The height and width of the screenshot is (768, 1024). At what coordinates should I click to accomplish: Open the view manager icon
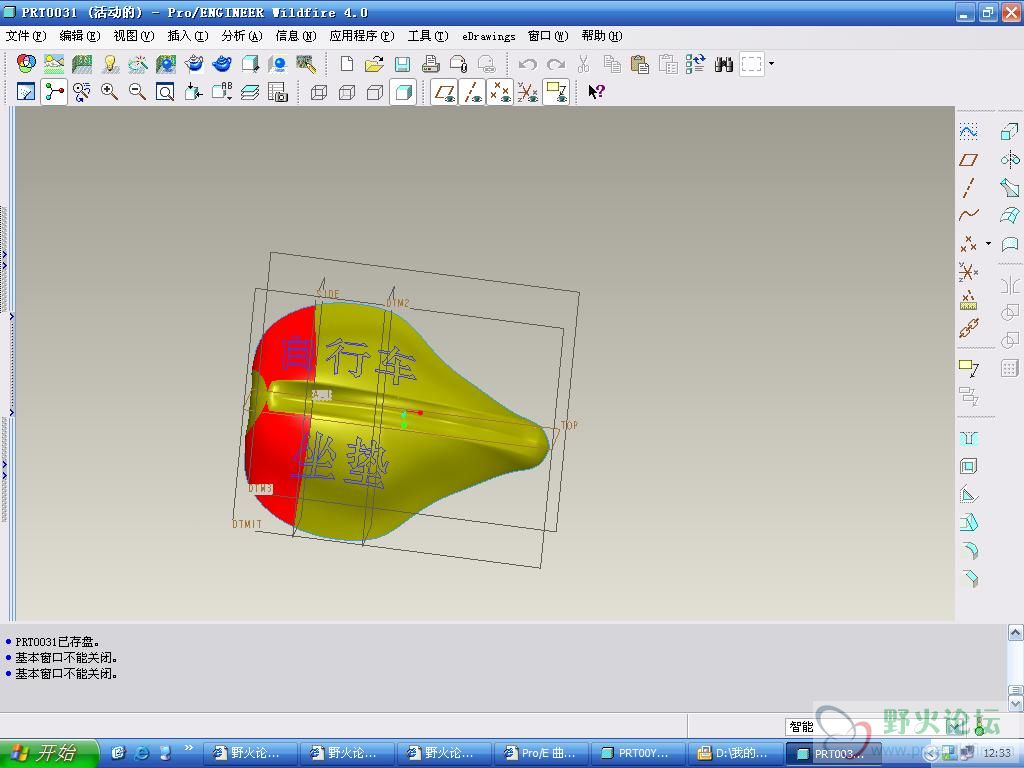coord(278,92)
